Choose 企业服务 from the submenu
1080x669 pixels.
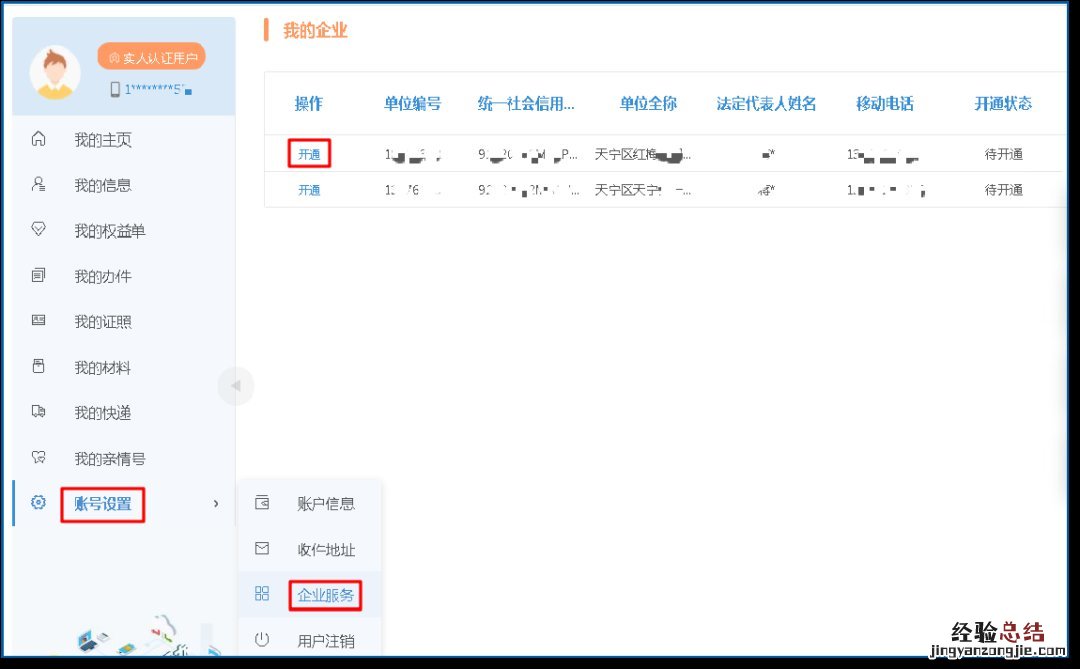coord(326,595)
